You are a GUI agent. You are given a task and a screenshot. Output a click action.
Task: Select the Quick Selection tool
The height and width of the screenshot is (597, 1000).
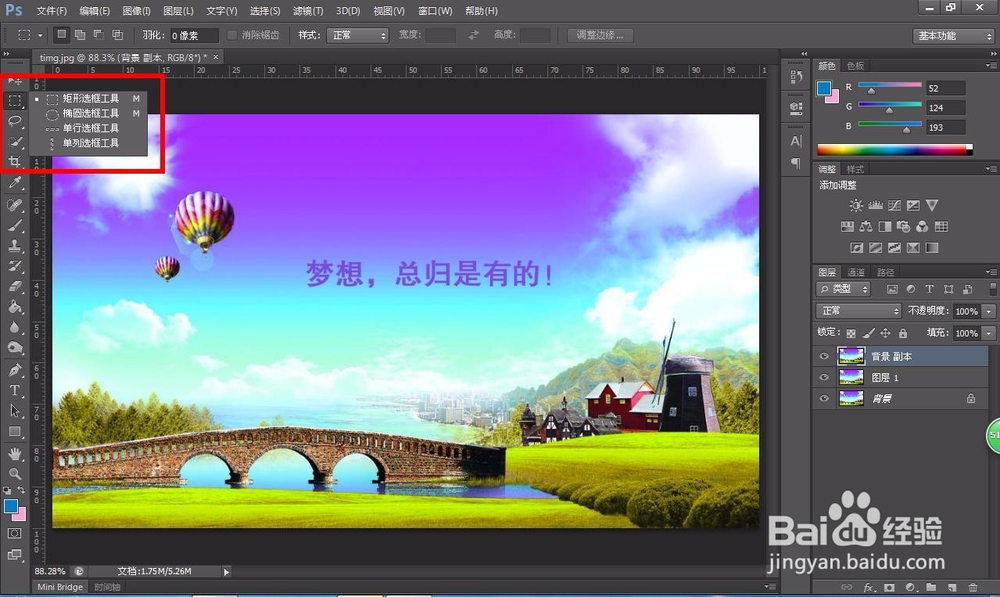click(15, 141)
